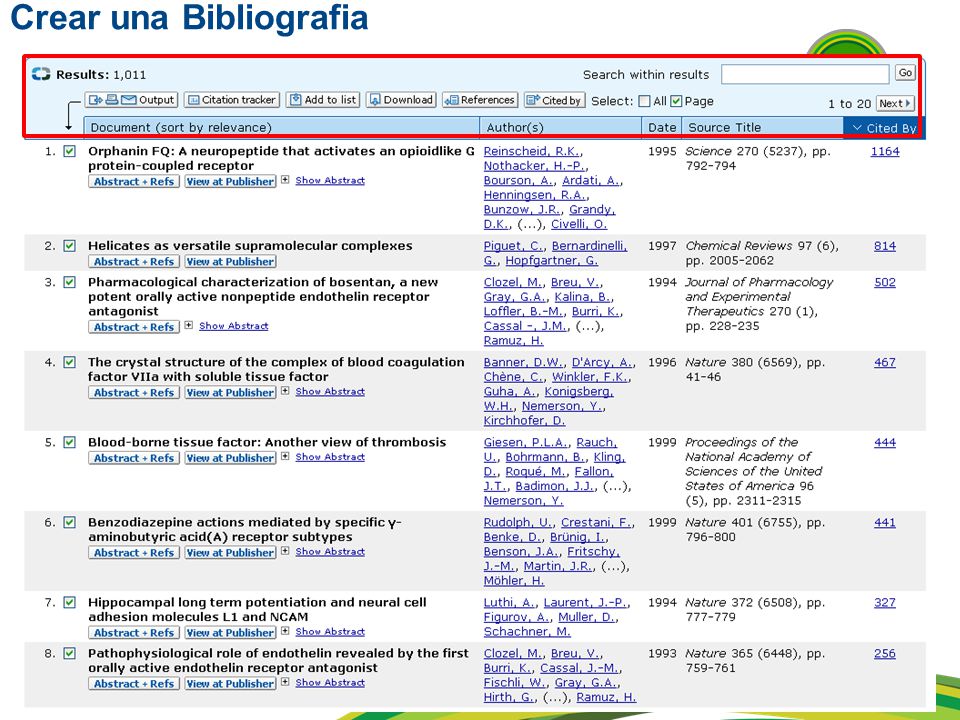Screen dimensions: 960x720
Task: Open author link Banner, D.W.
Action: 524,362
